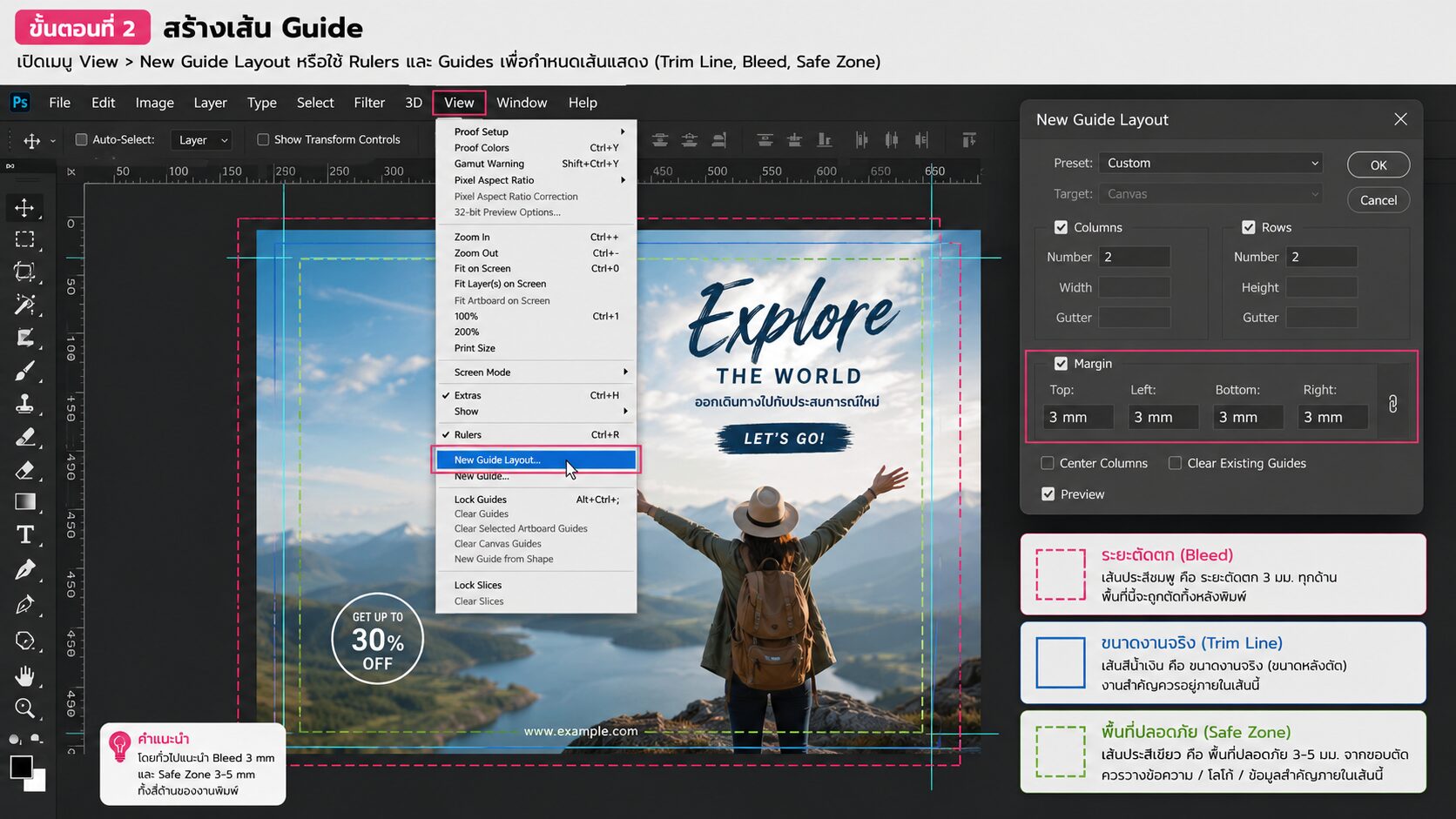The height and width of the screenshot is (819, 1456).
Task: Open the Preset Custom dropdown
Action: tap(1210, 163)
